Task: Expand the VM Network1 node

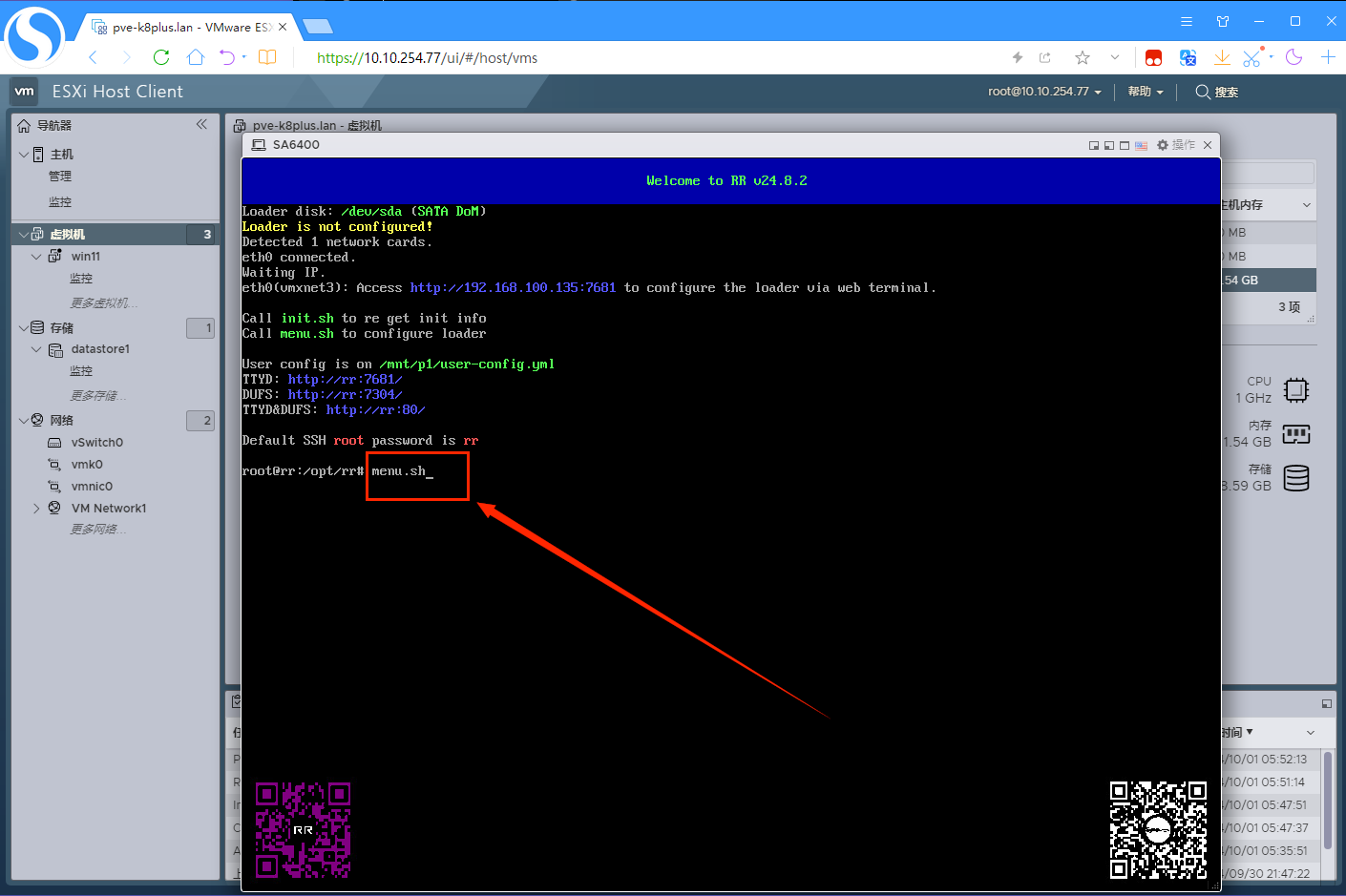Action: click(x=36, y=509)
